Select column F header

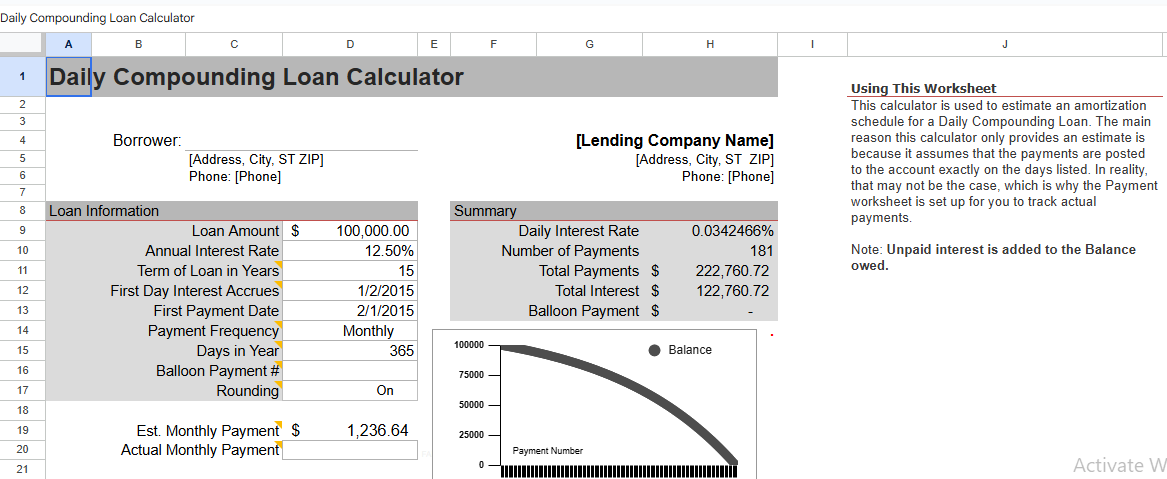pos(493,45)
